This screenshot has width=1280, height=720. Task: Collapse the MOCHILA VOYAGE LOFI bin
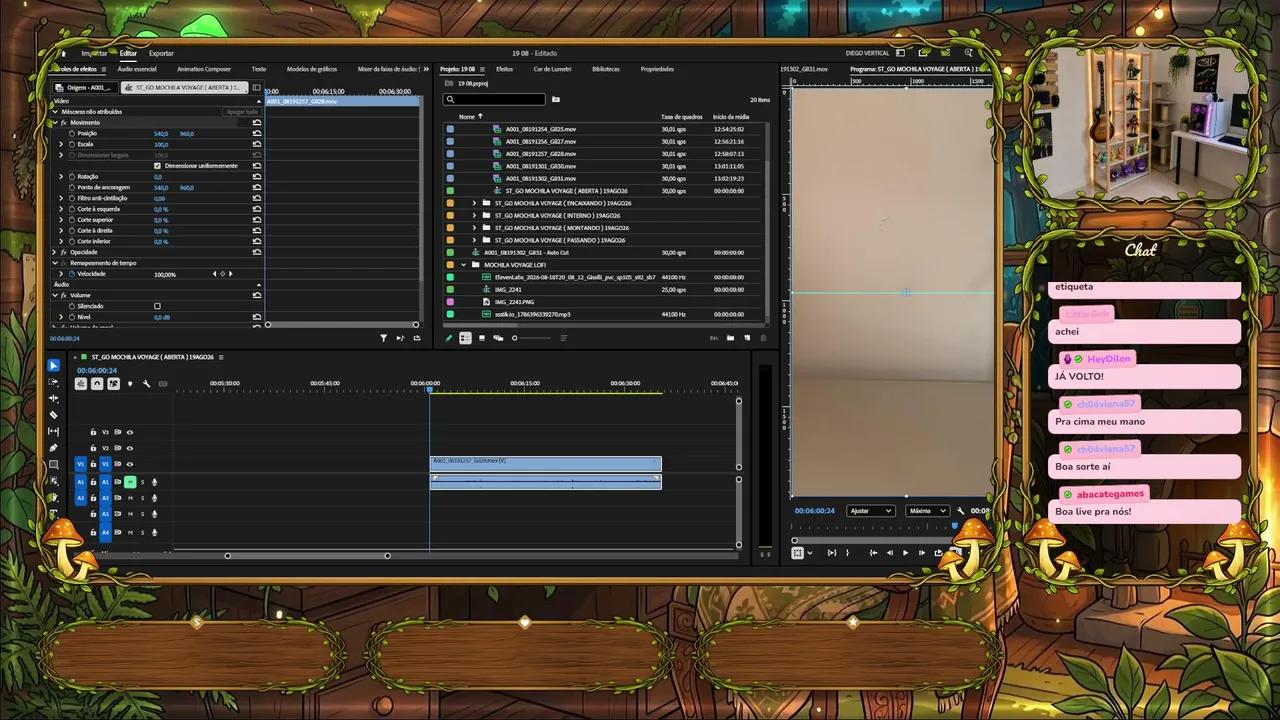coord(463,265)
